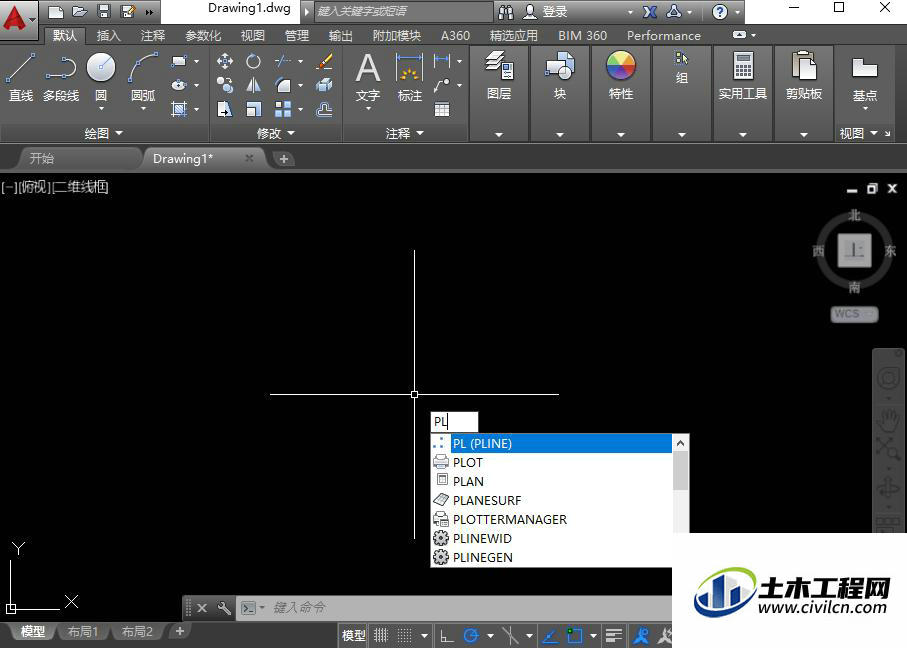907x648 pixels.
Task: Open the Circle tool dropdown arrow
Action: (x=101, y=109)
